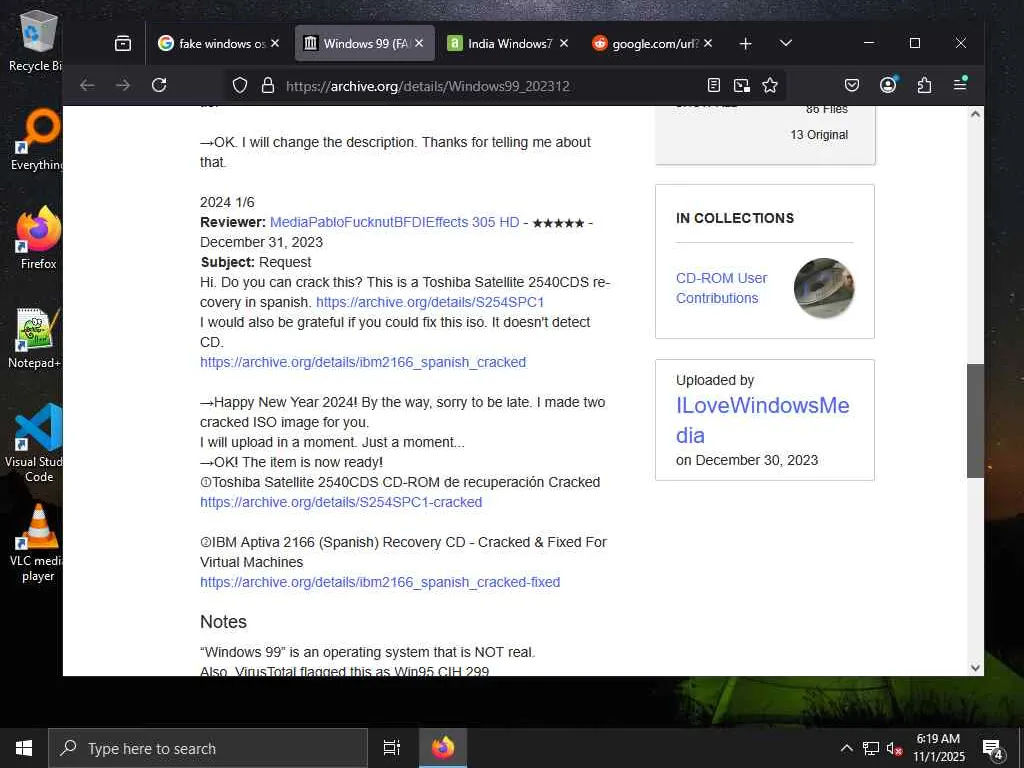
Task: Show hidden system tray icons
Action: (x=846, y=748)
